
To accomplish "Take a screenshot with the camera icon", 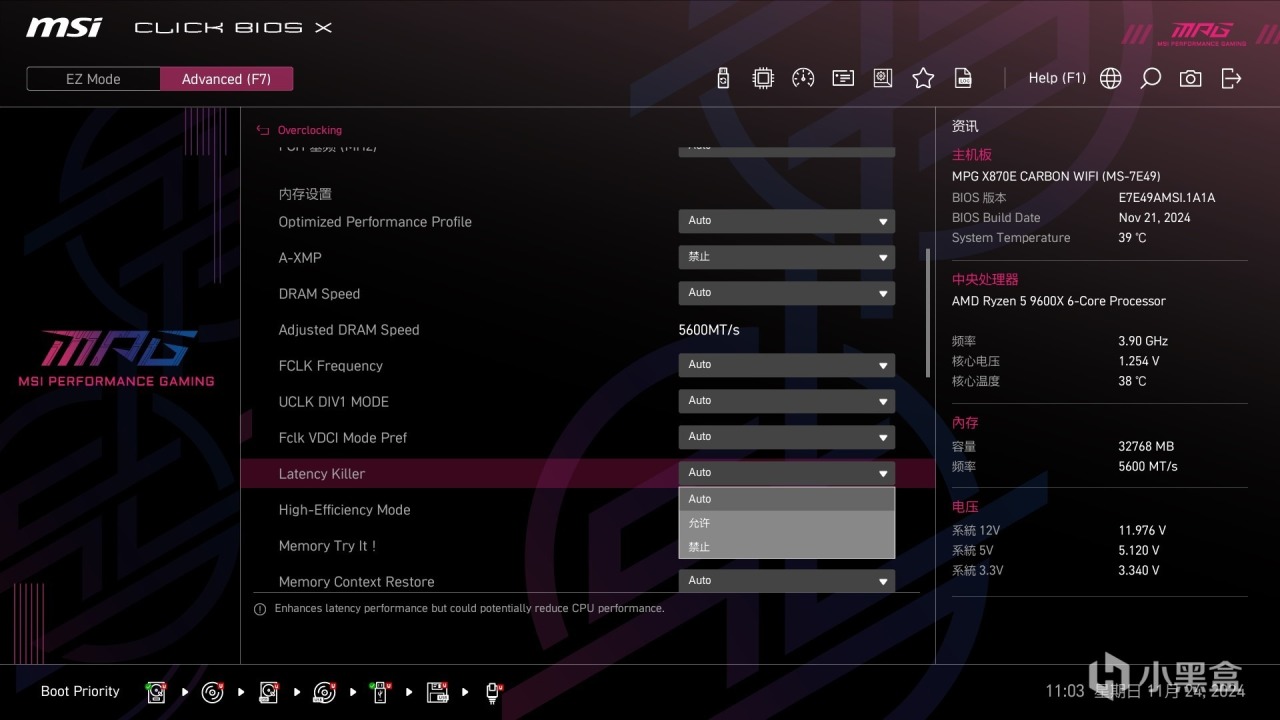I will point(1190,78).
